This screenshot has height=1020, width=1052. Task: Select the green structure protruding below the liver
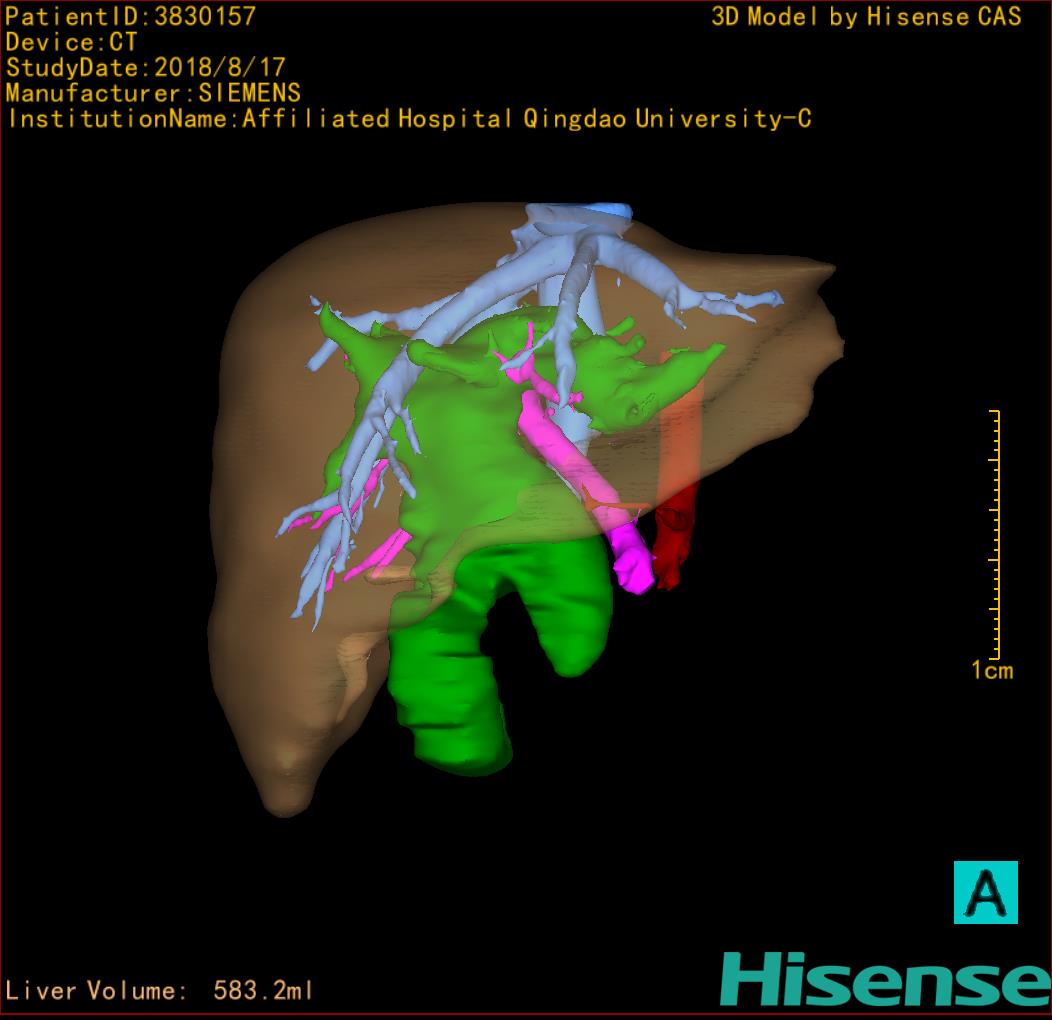click(x=450, y=700)
